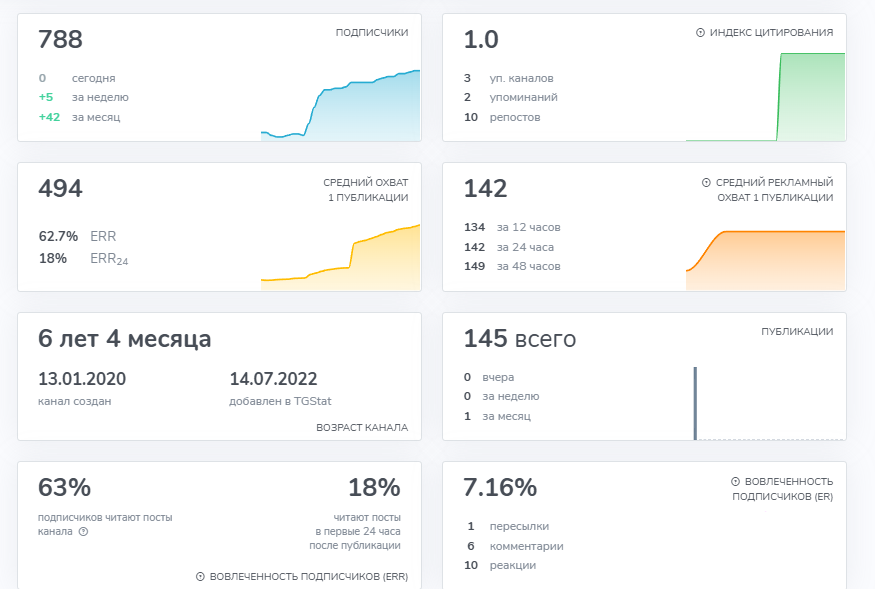Image resolution: width=875 pixels, height=589 pixels.
Task: Click the '1 пересылки' row
Action: click(x=507, y=526)
